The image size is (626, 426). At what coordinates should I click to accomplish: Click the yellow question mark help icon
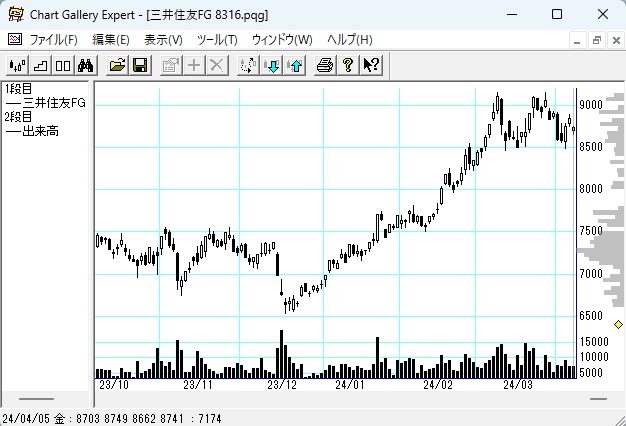tap(348, 65)
